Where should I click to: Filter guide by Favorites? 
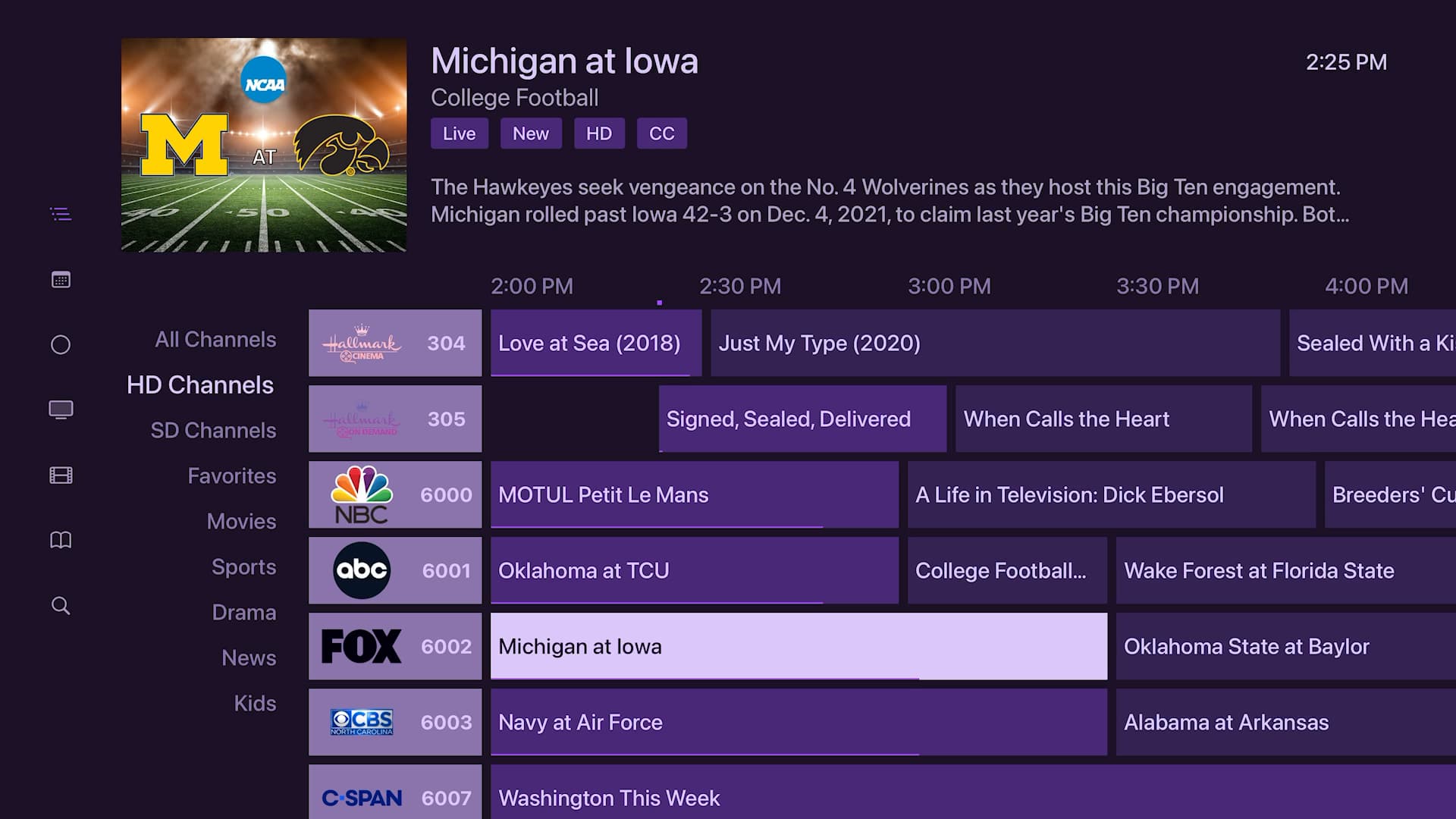point(231,476)
